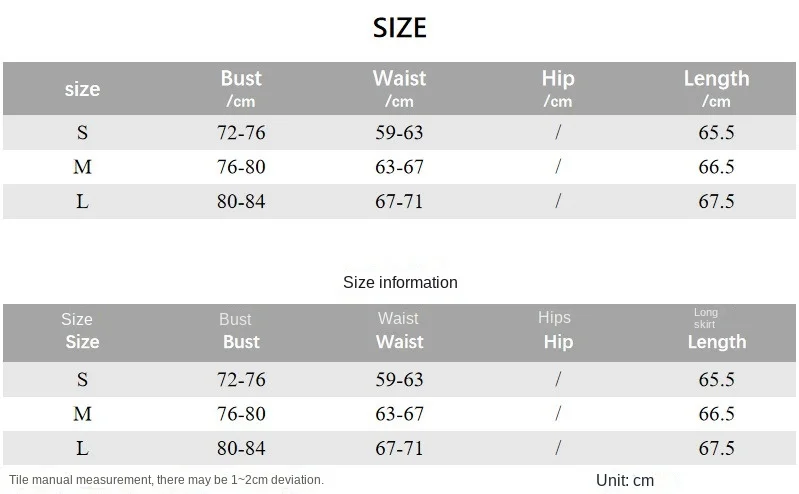799x494 pixels.
Task: Select the bold 'Bust' header in the Size information table
Action: (x=241, y=342)
